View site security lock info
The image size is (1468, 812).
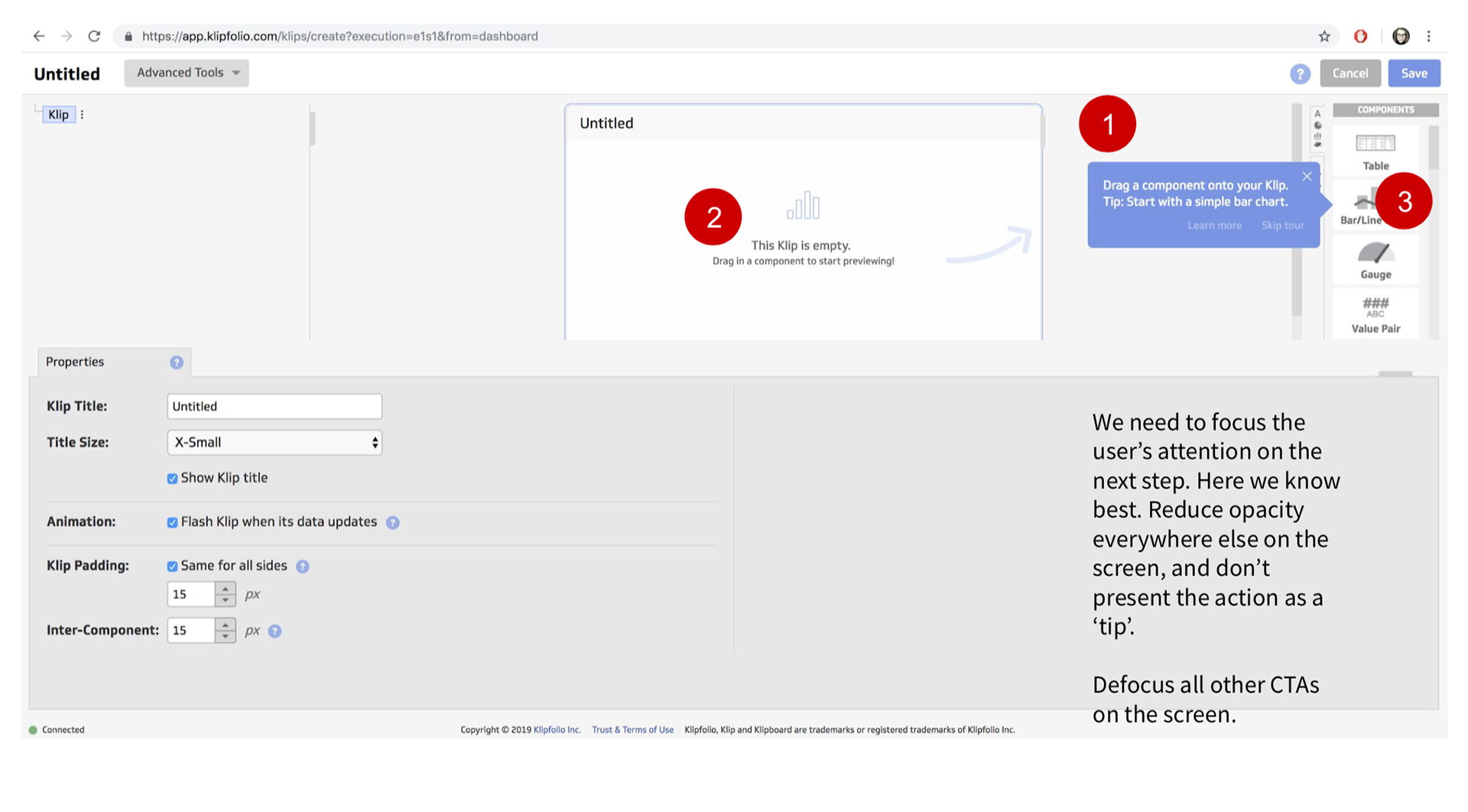pyautogui.click(x=128, y=36)
